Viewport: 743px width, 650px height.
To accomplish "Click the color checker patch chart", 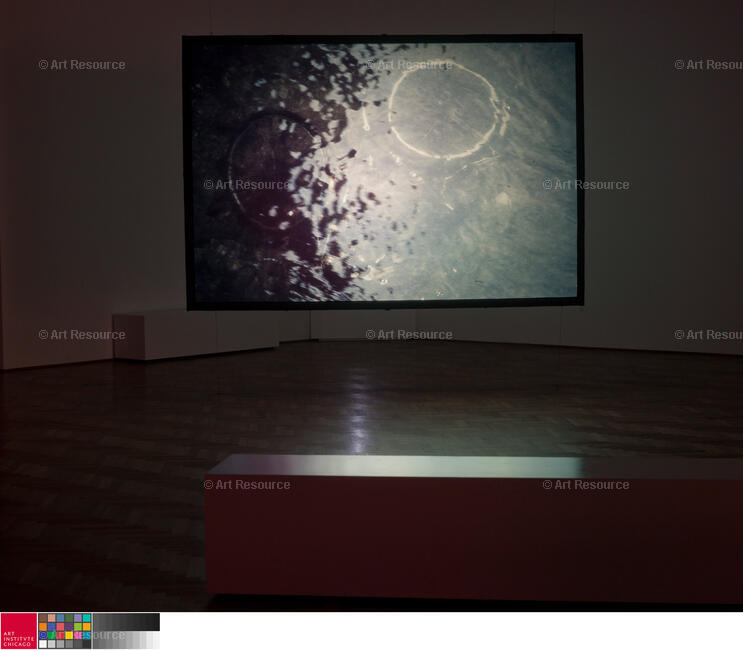I will 64,631.
